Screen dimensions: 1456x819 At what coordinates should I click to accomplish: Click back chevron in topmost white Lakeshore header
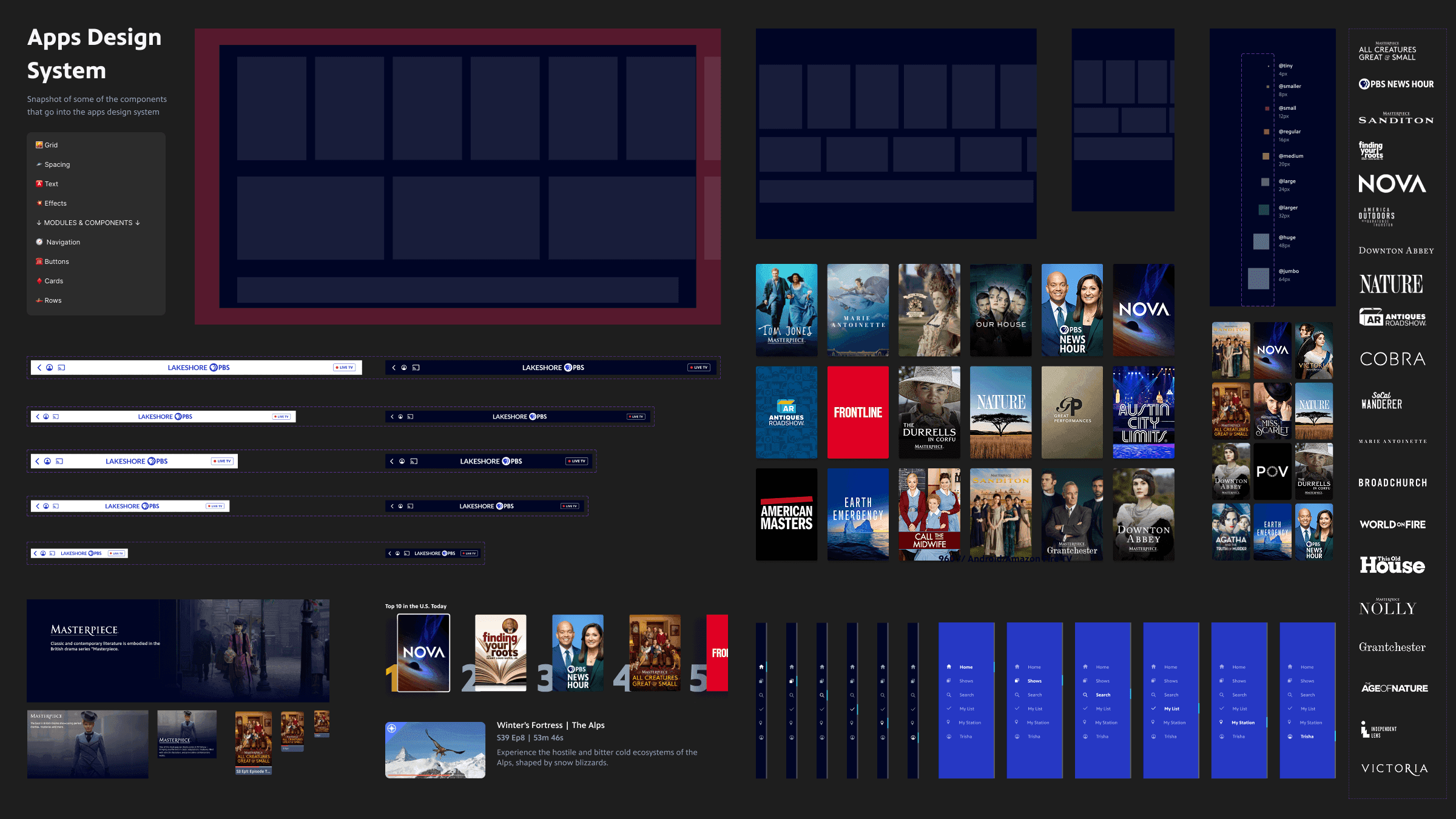[x=39, y=368]
